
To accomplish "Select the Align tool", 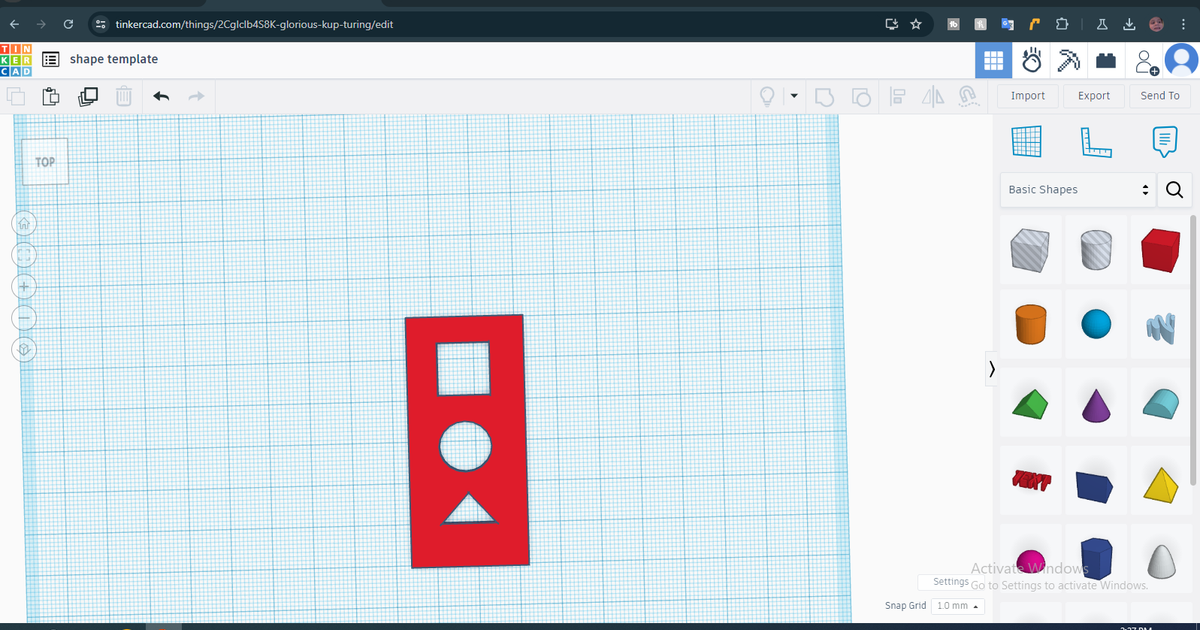I will click(897, 95).
